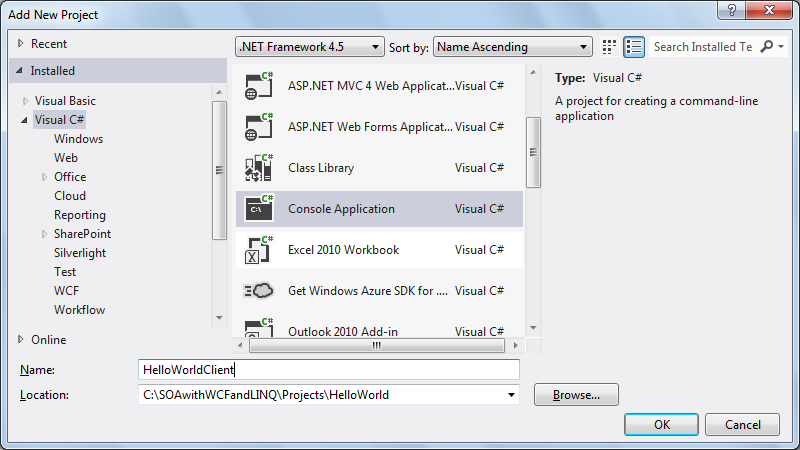
Task: Select the ASP.NET Web Forms Application icon
Action: pyautogui.click(x=259, y=127)
